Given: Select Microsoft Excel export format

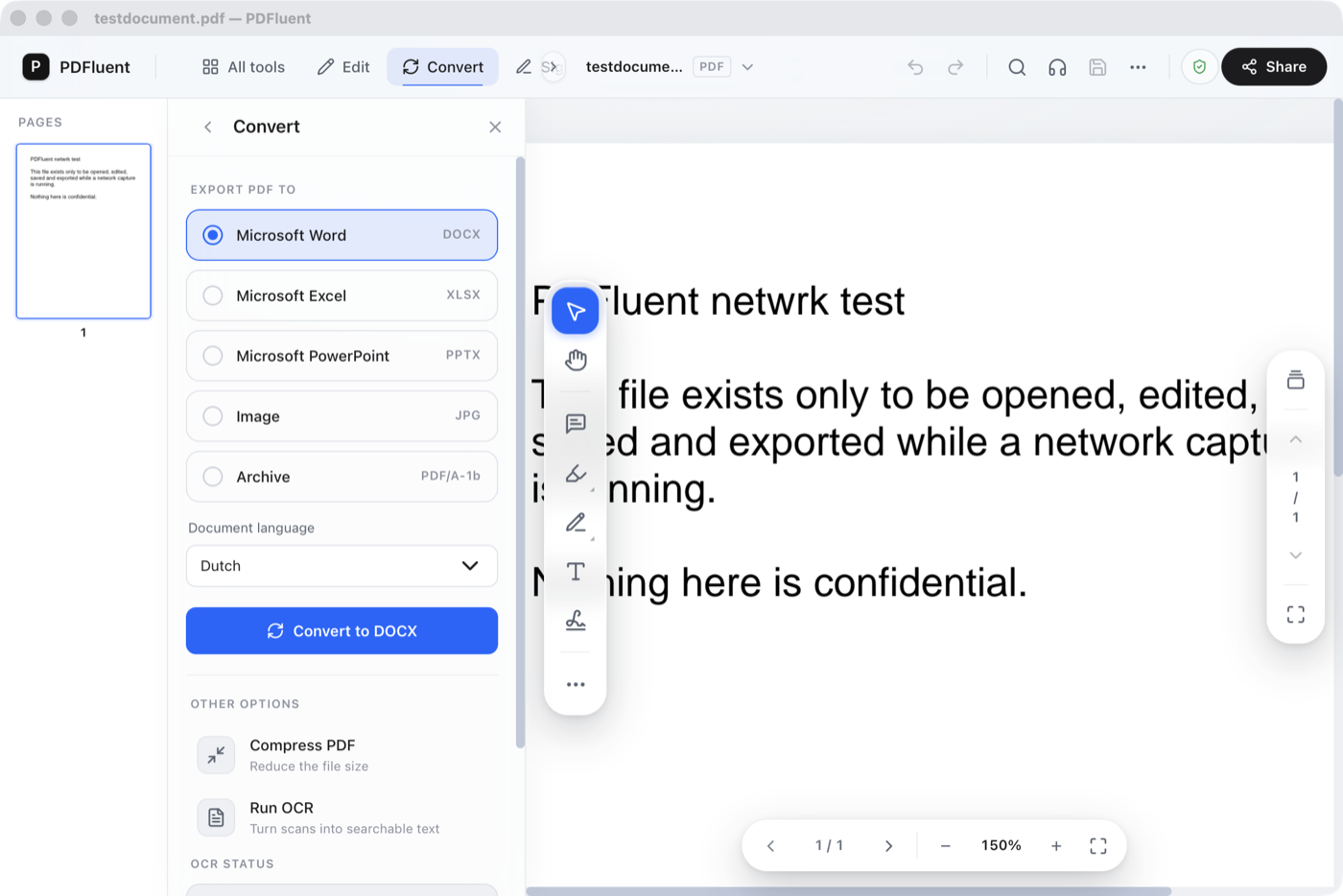Looking at the screenshot, I should coord(342,295).
